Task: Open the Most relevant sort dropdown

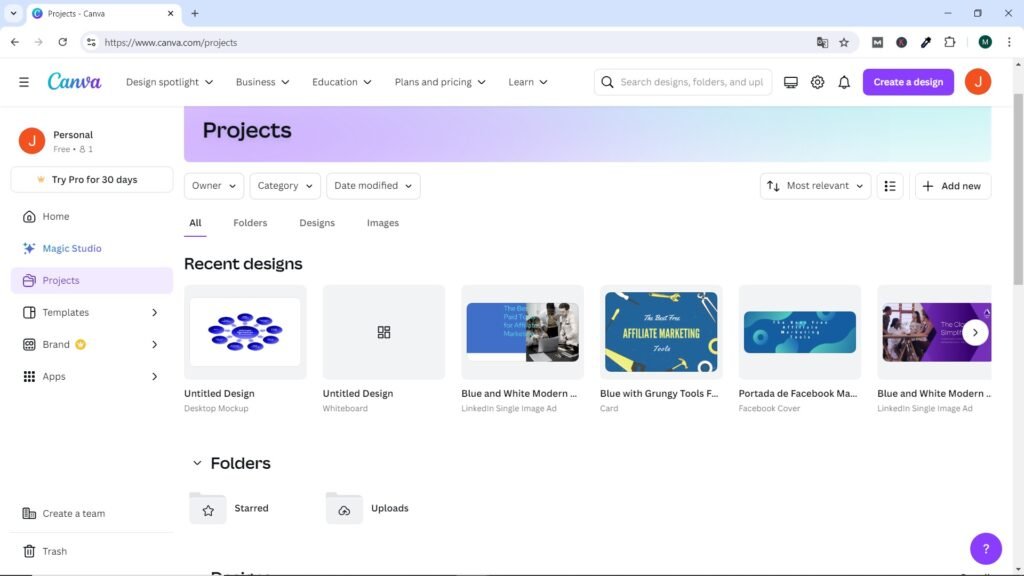Action: click(x=815, y=186)
